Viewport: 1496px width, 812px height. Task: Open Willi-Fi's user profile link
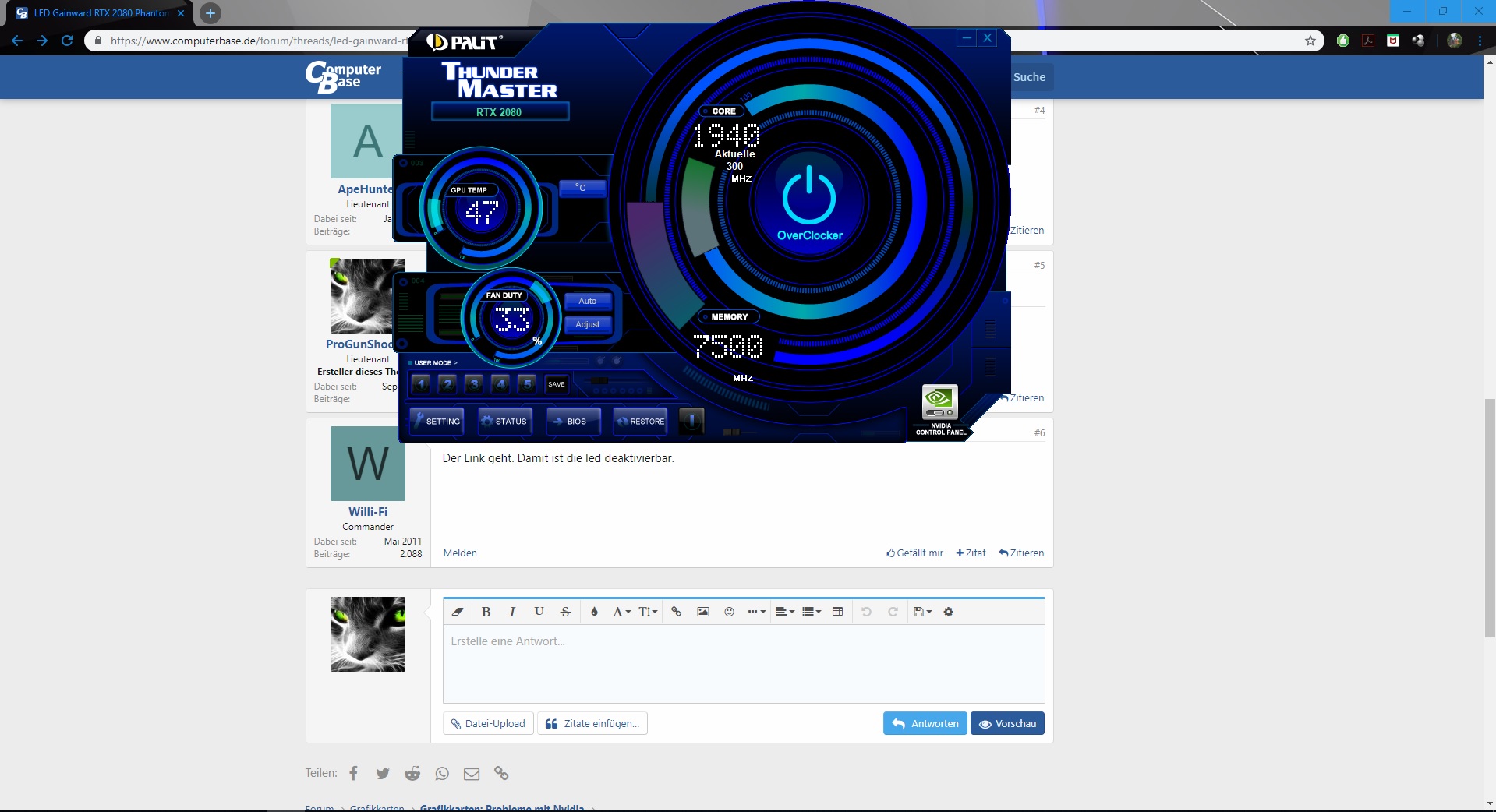(x=368, y=512)
